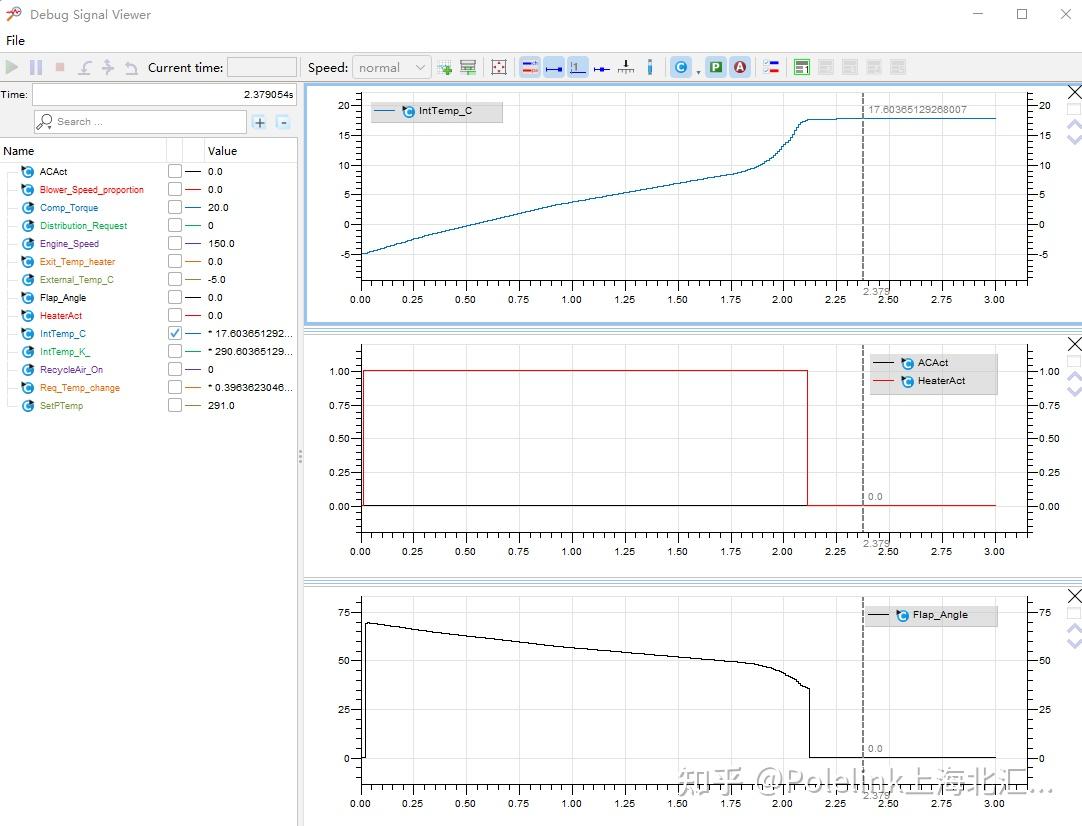The height and width of the screenshot is (826, 1082).
Task: Open the File menu
Action: coord(15,40)
